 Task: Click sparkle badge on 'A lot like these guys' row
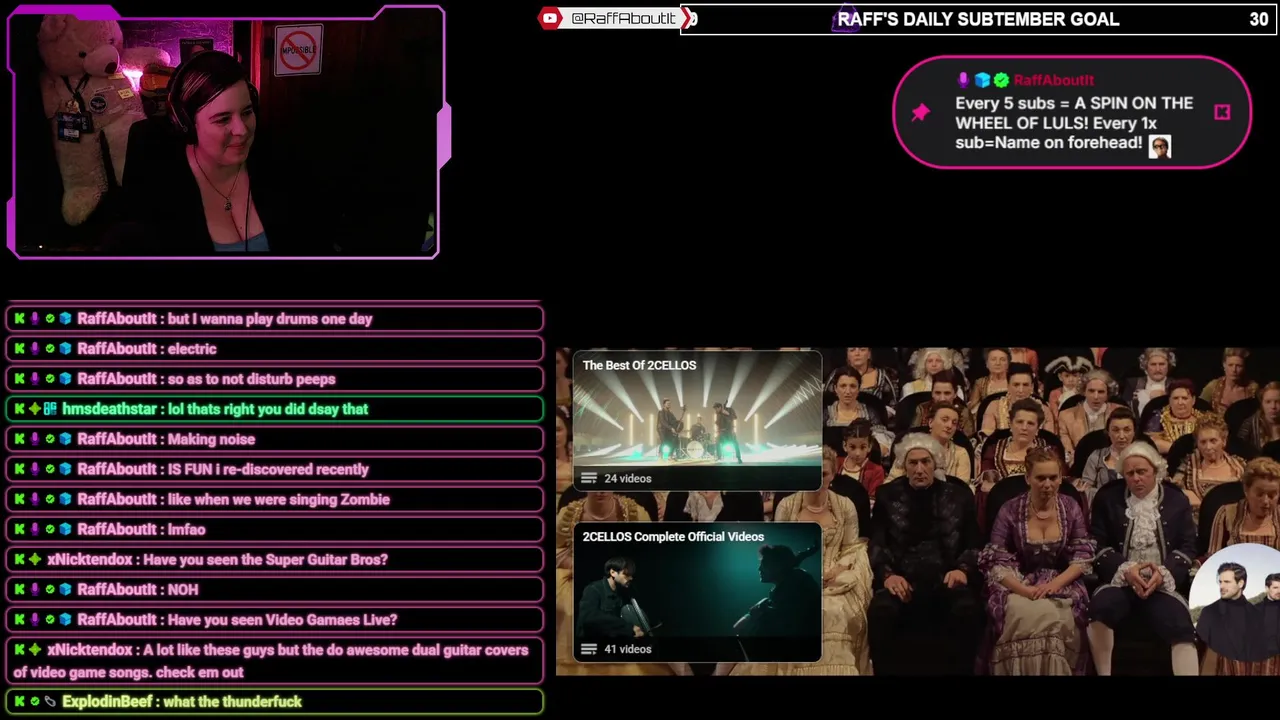point(35,650)
